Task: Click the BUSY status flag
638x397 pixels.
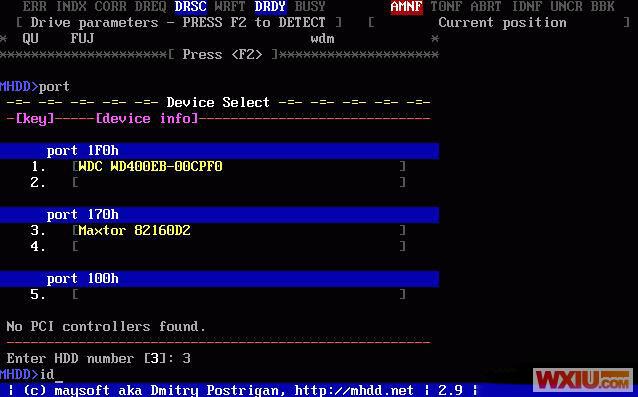Action: click(x=310, y=7)
